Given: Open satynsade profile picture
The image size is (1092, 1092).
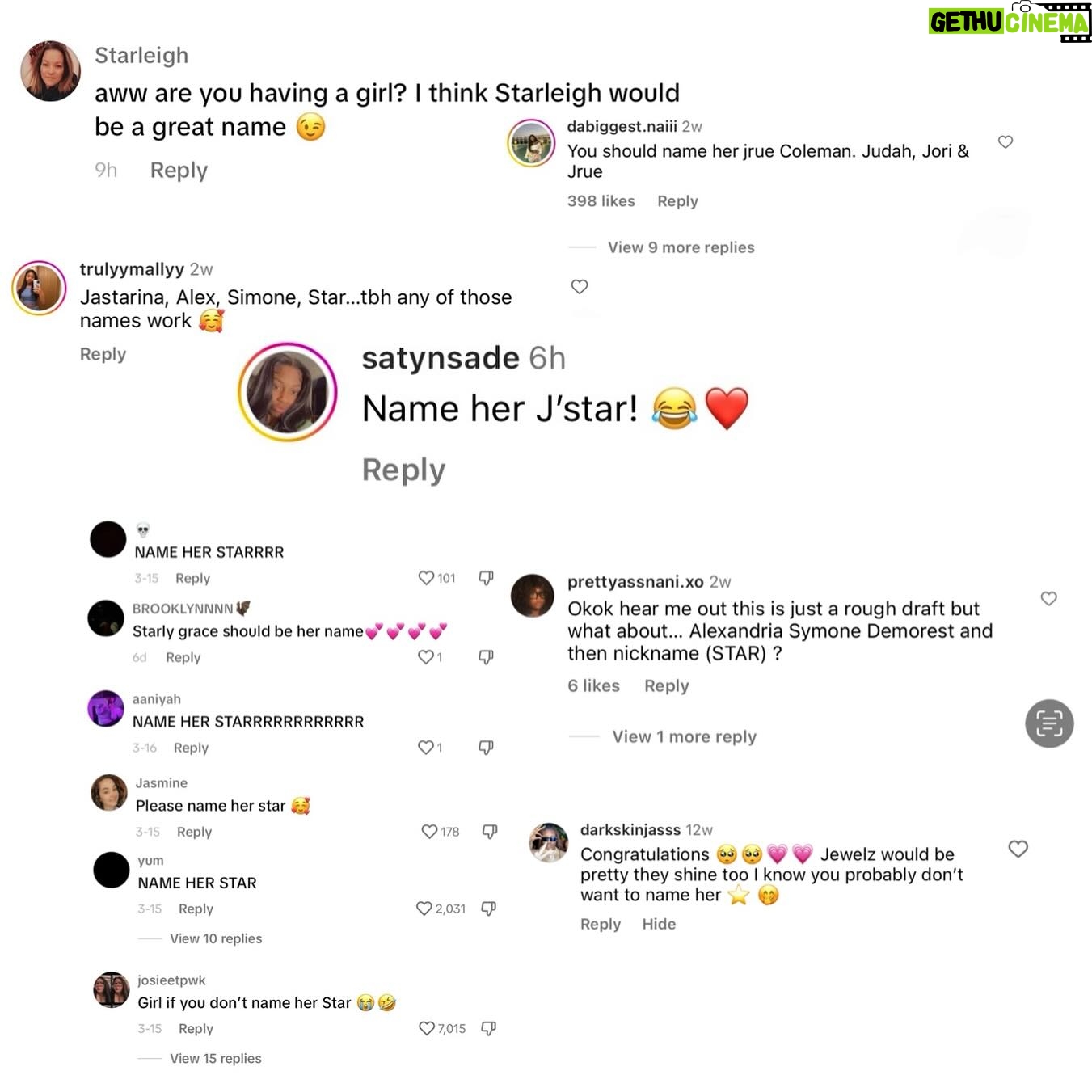Looking at the screenshot, I should [287, 392].
